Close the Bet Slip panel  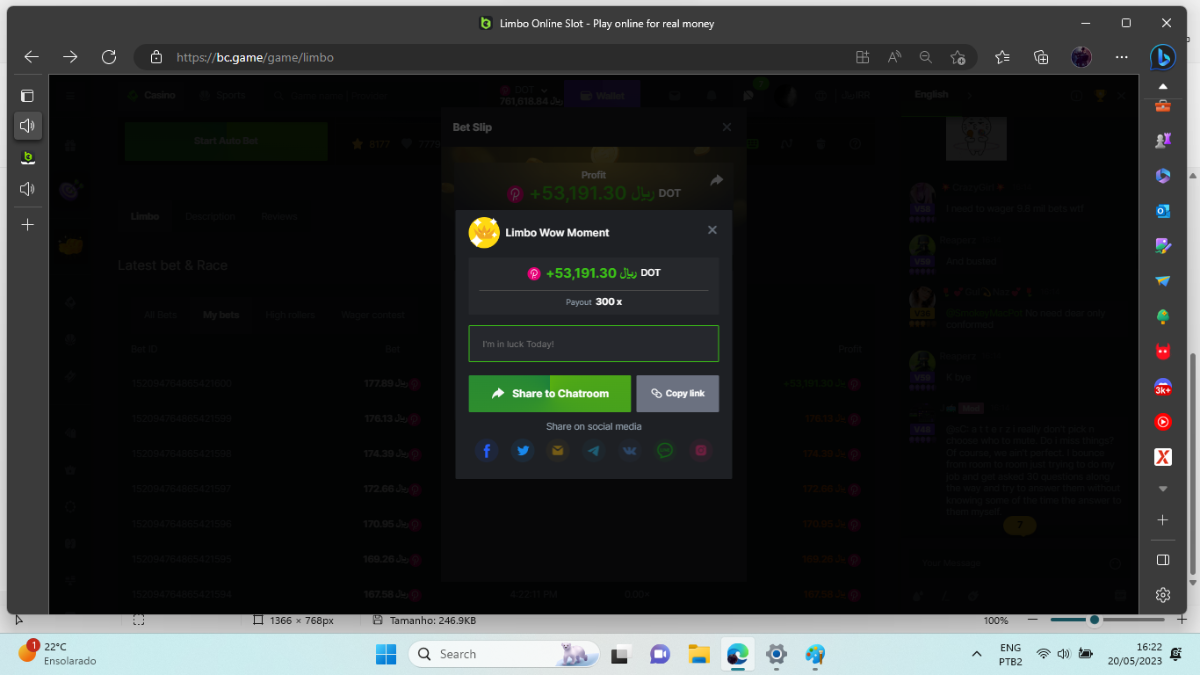[x=727, y=127]
